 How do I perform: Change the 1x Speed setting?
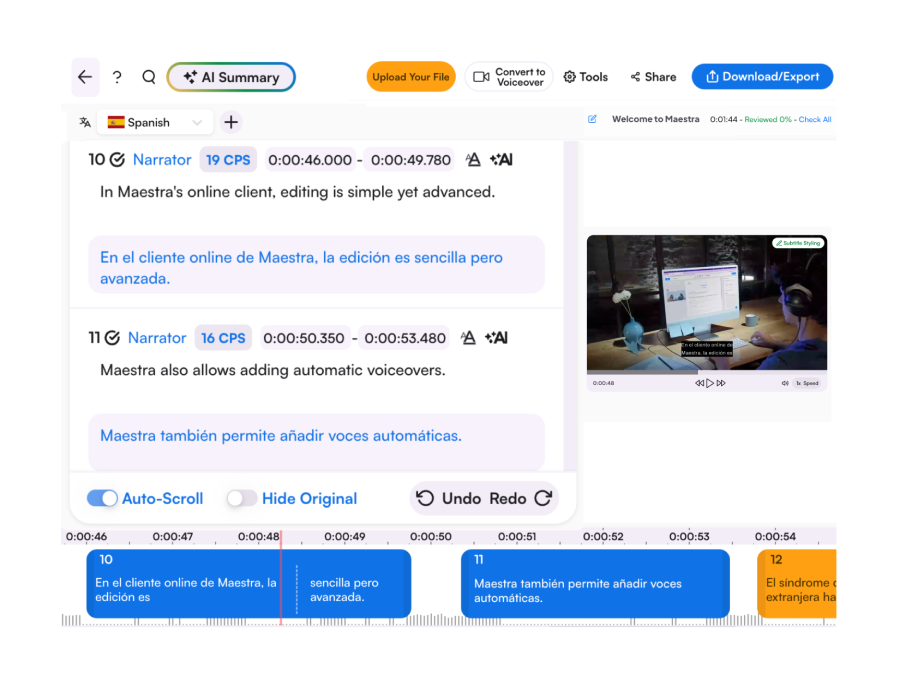coord(807,383)
